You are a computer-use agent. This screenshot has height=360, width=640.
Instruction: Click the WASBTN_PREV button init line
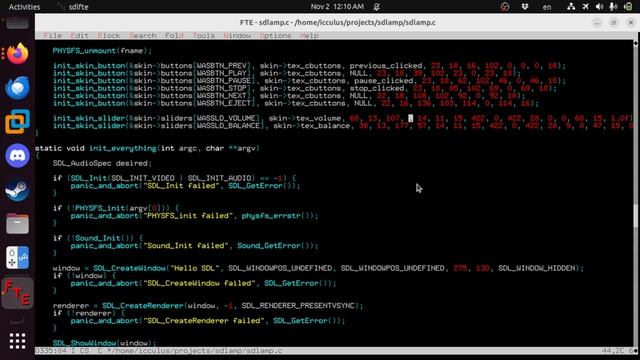click(309, 66)
